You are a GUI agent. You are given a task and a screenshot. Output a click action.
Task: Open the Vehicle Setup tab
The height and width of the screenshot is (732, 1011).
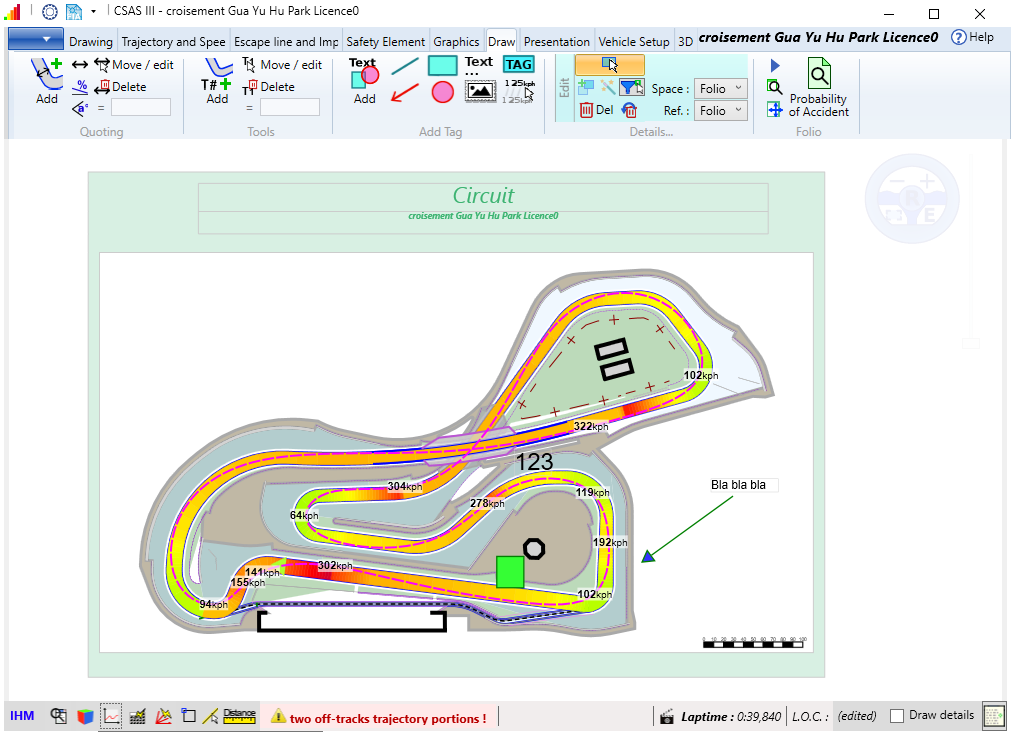(634, 41)
